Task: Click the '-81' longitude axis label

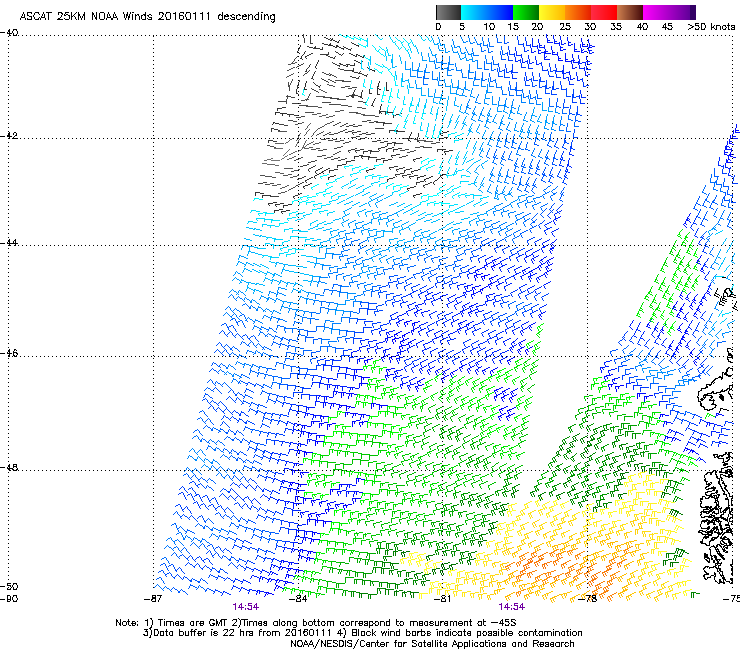Action: [x=442, y=599]
